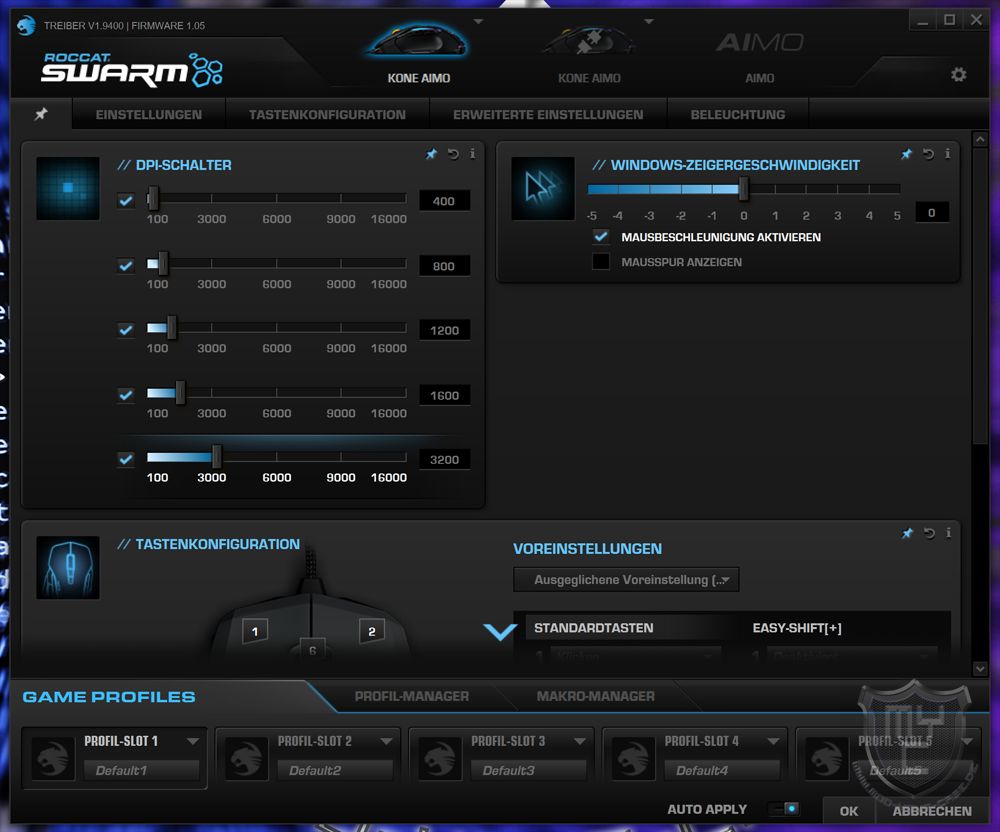This screenshot has width=1000, height=832.
Task: Open Erweiterte Einstellungen tab
Action: point(548,115)
